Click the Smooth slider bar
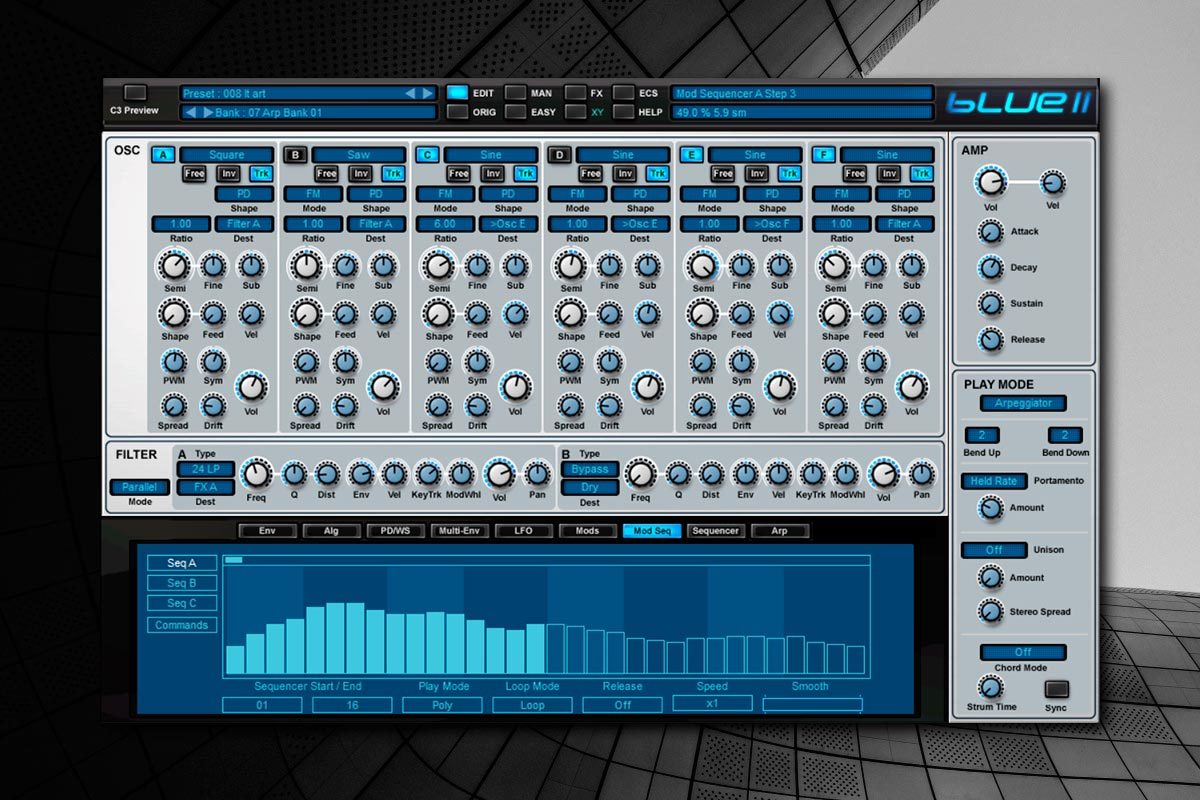Screen dimensions: 1200x800 click(x=812, y=705)
